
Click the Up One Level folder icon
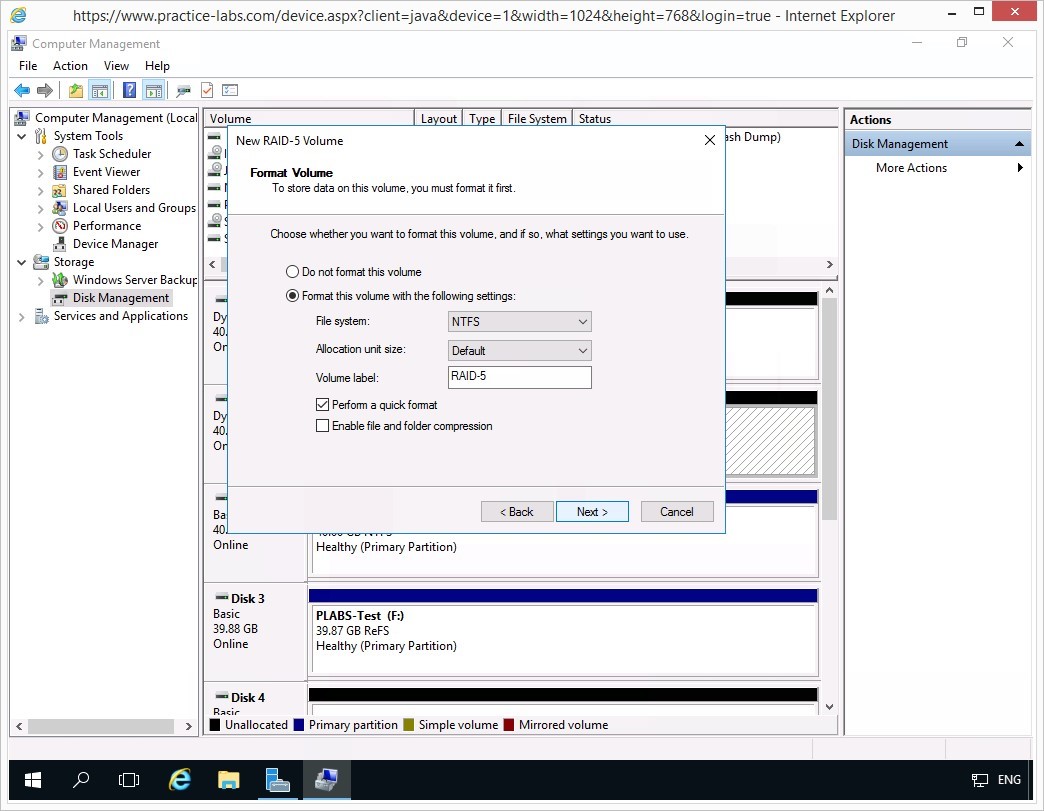(76, 91)
